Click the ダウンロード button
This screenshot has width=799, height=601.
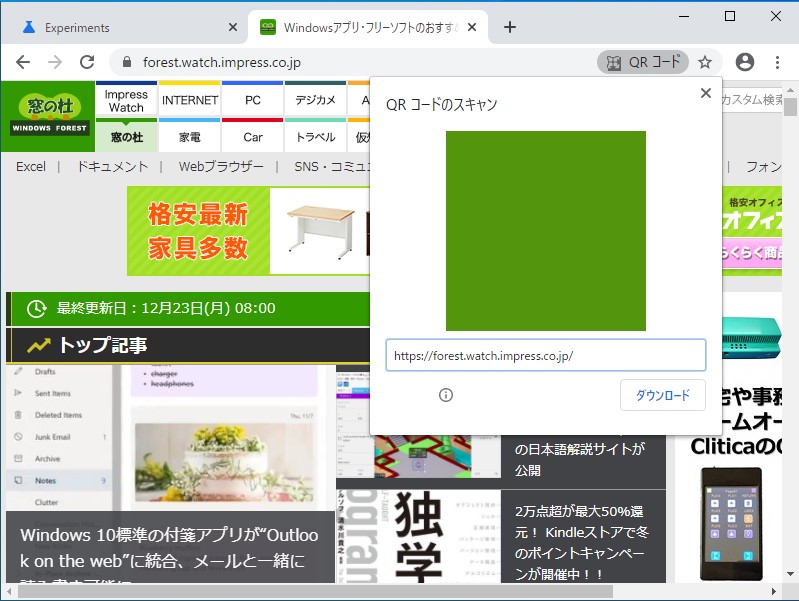[x=663, y=395]
